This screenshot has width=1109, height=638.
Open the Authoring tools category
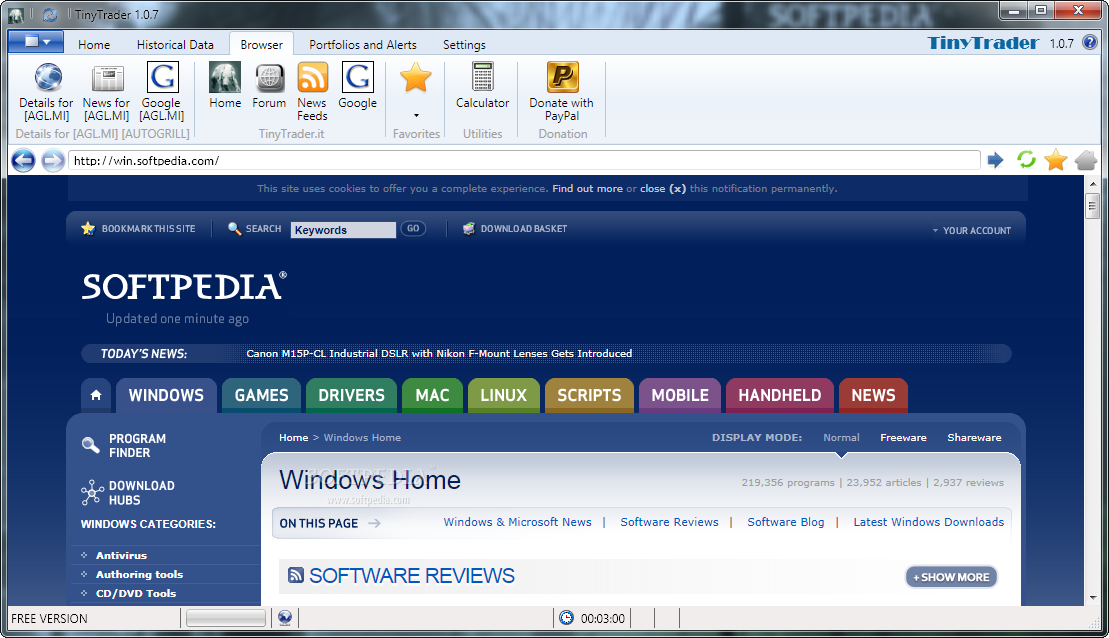point(139,574)
